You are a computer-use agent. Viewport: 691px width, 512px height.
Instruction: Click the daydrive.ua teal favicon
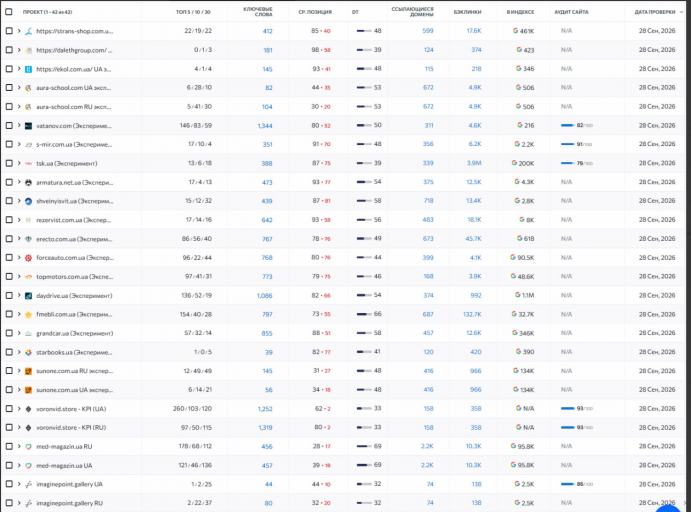(x=28, y=296)
